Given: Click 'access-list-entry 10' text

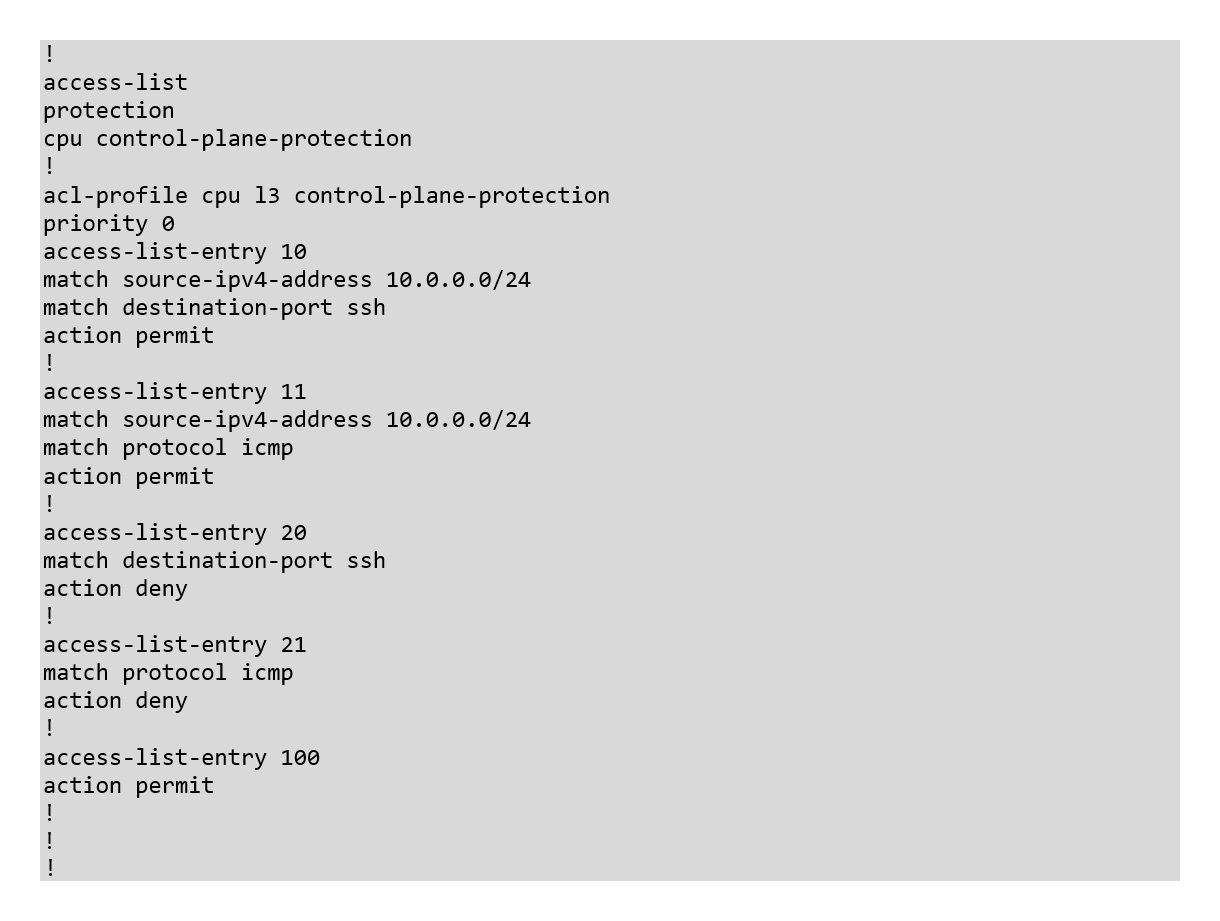Looking at the screenshot, I should point(175,251).
